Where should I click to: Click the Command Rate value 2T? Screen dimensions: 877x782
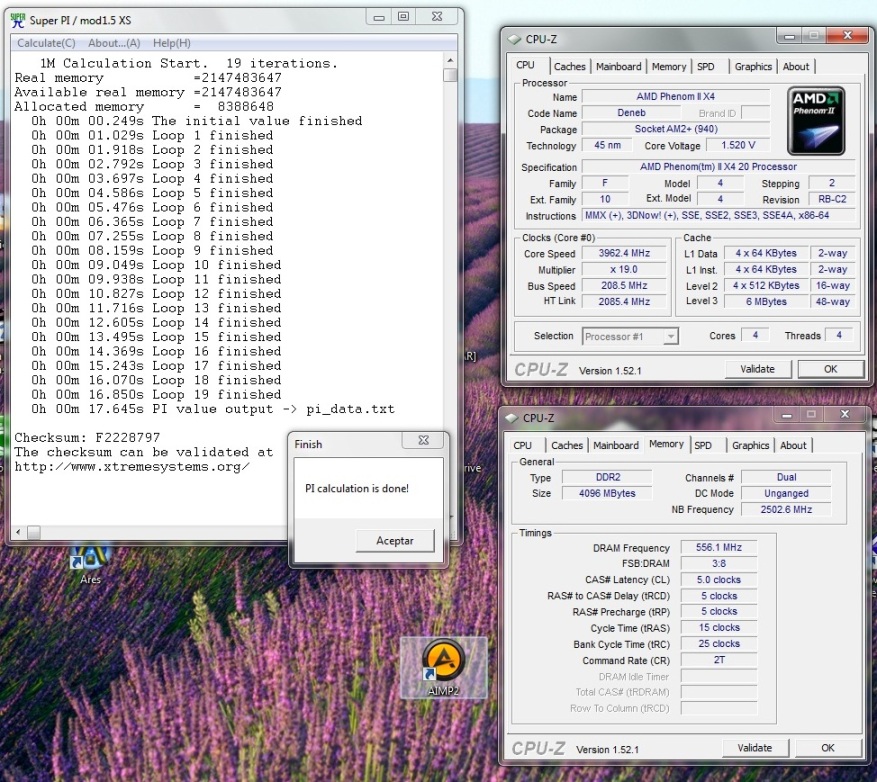click(719, 660)
